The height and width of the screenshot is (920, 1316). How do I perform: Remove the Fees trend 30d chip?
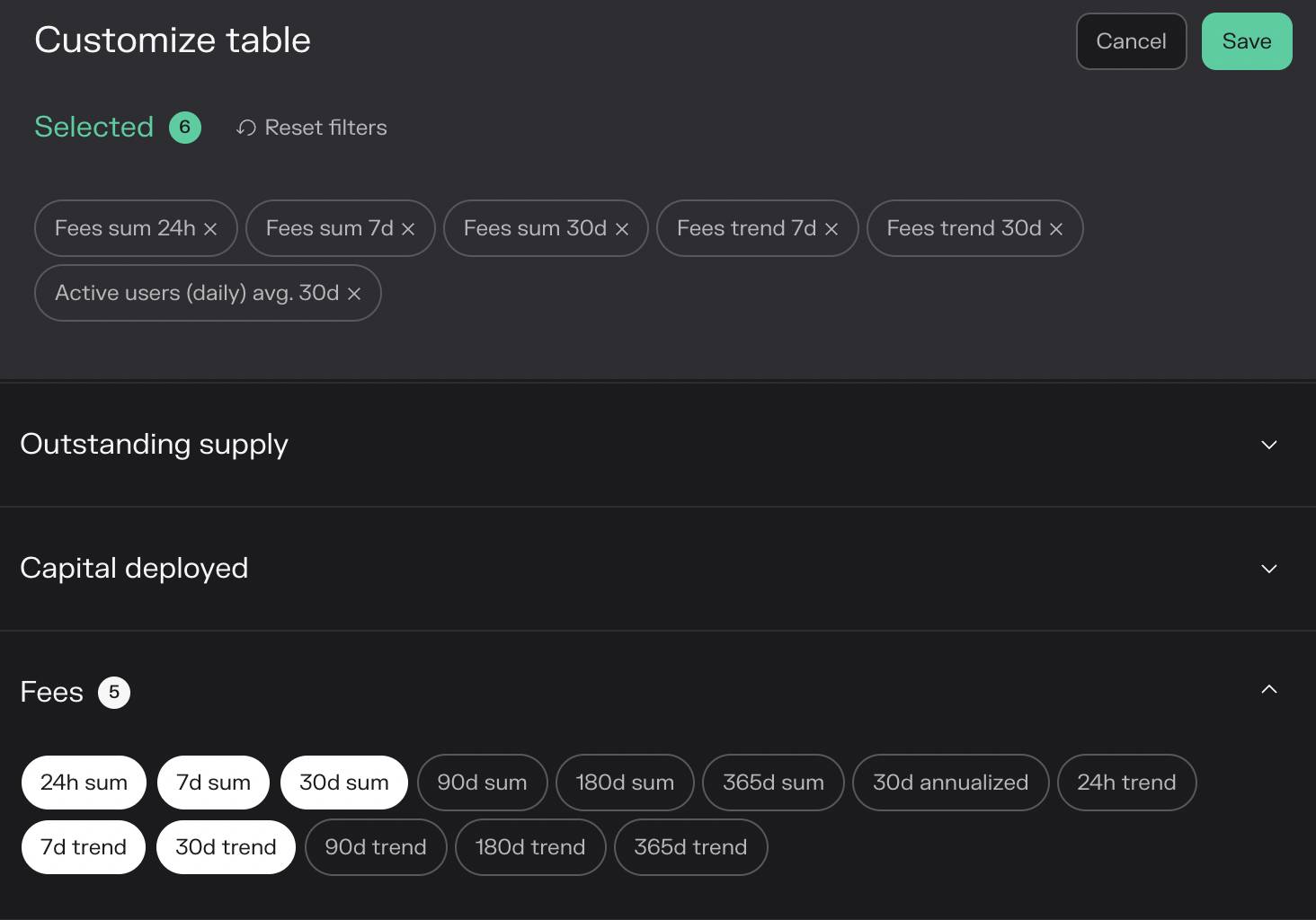1056,229
